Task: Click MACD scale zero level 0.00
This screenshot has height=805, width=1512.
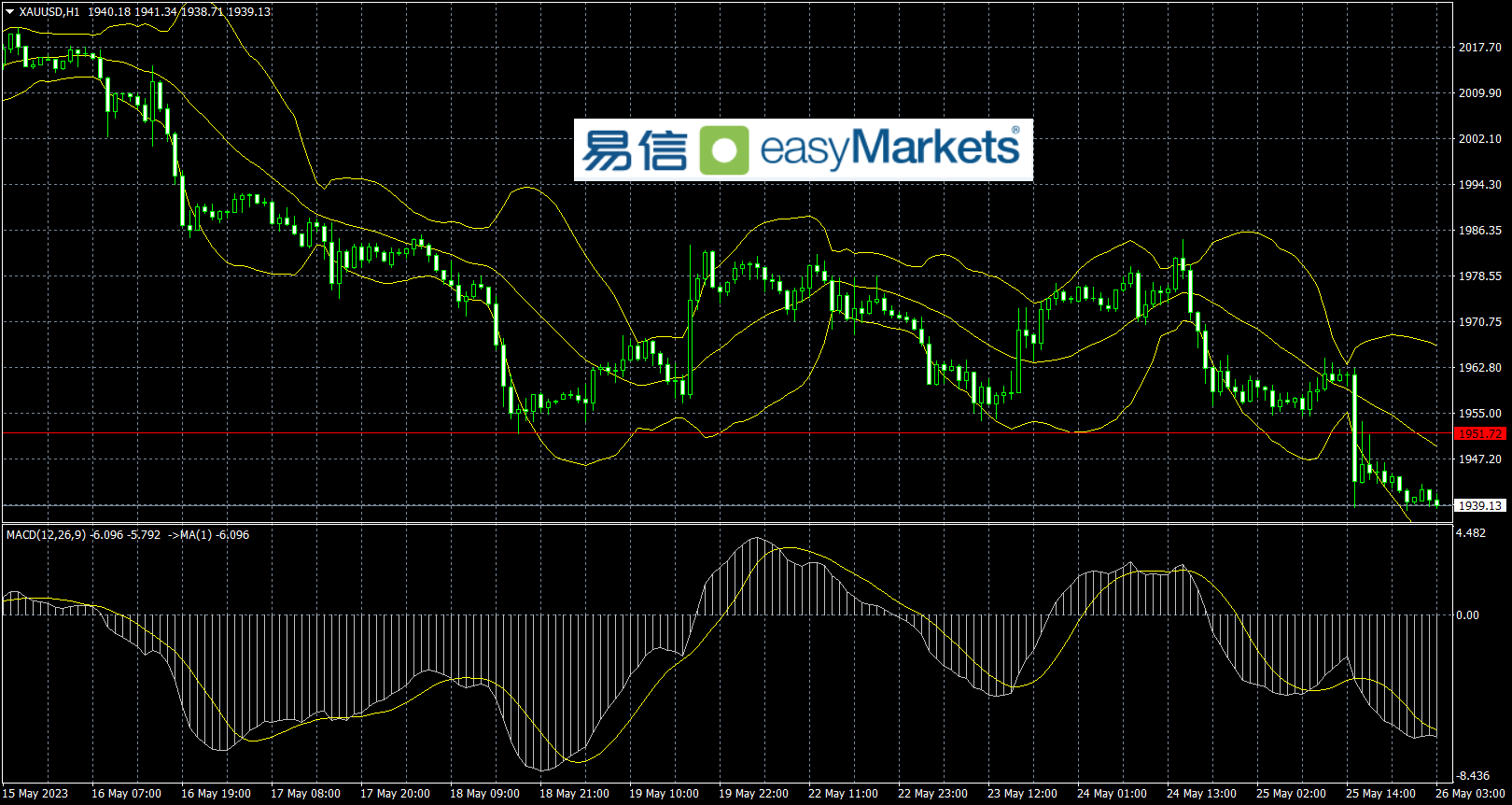Action: [1468, 614]
